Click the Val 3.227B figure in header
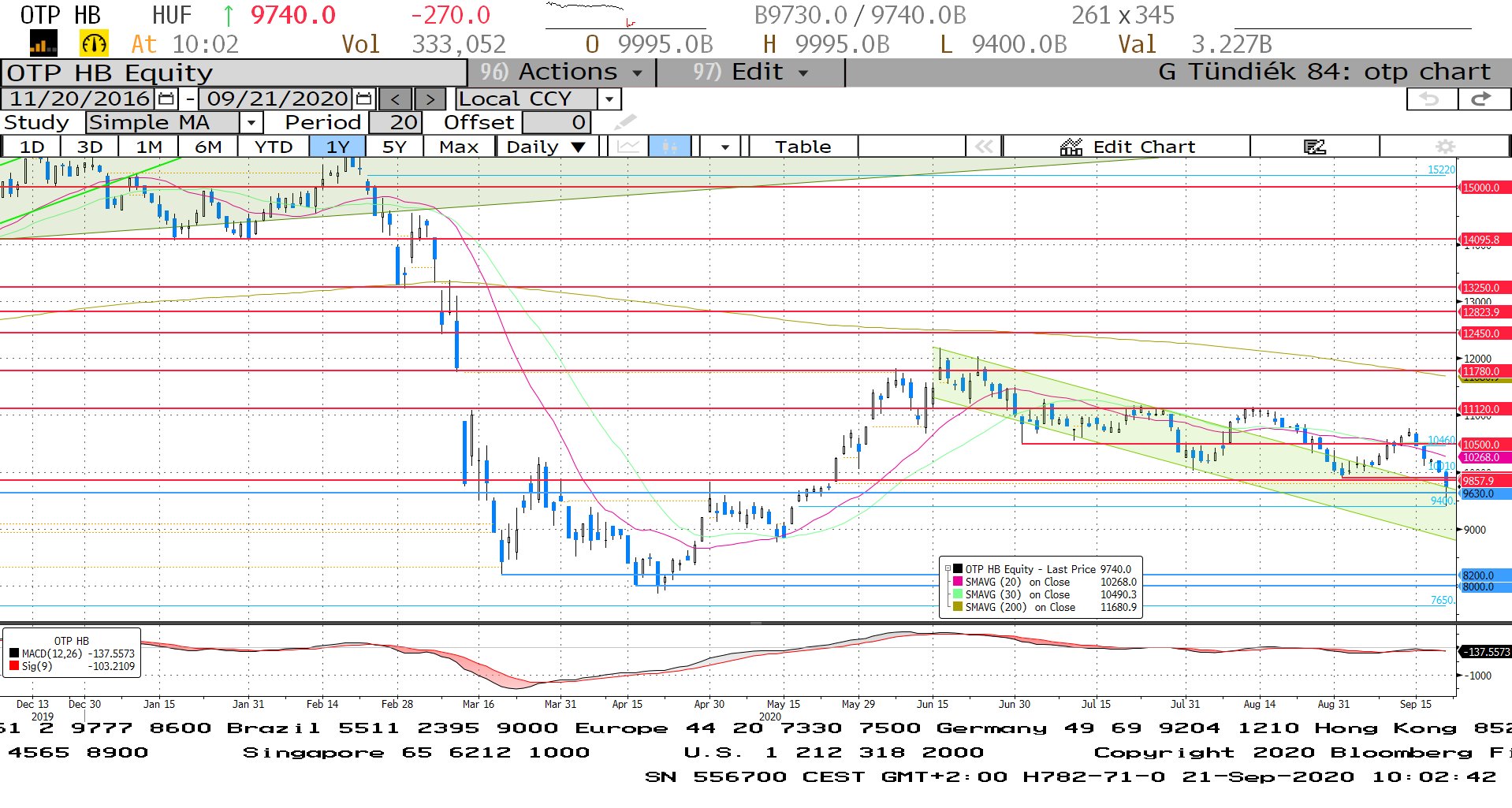The image size is (1512, 808). (1195, 44)
